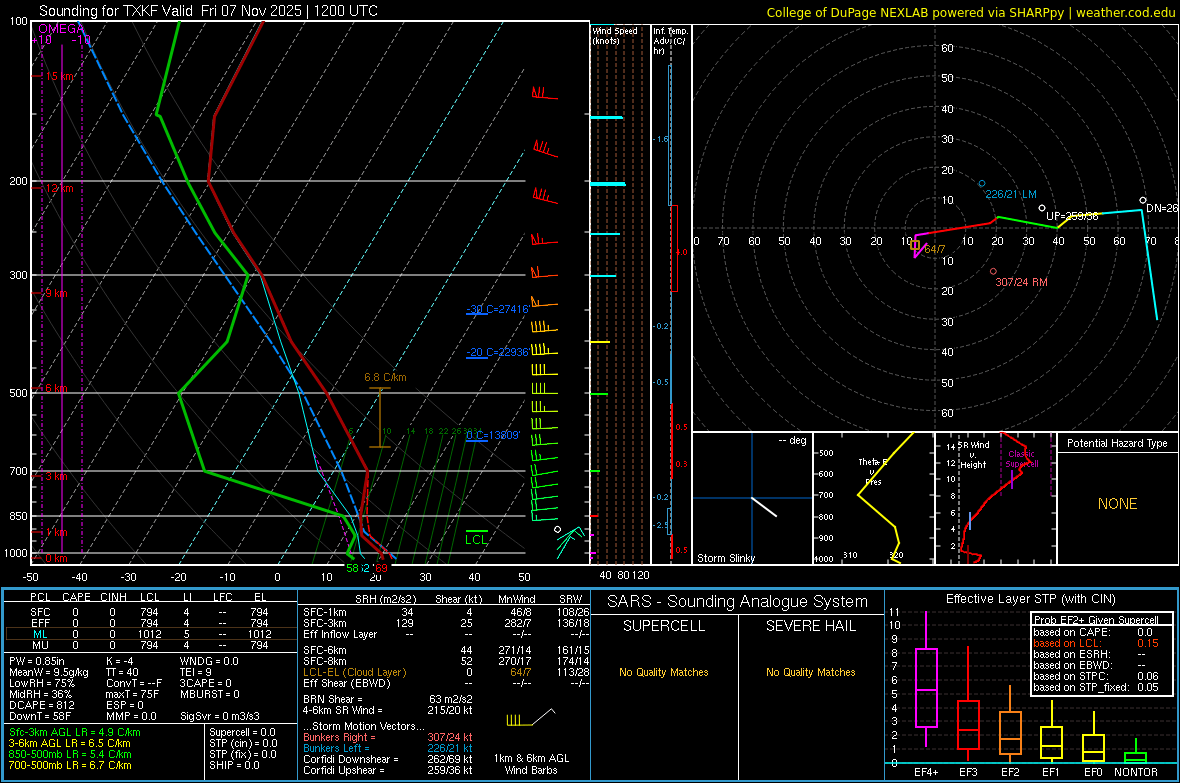
Task: Click the -20 C=22936' level label
Action: [x=497, y=352]
